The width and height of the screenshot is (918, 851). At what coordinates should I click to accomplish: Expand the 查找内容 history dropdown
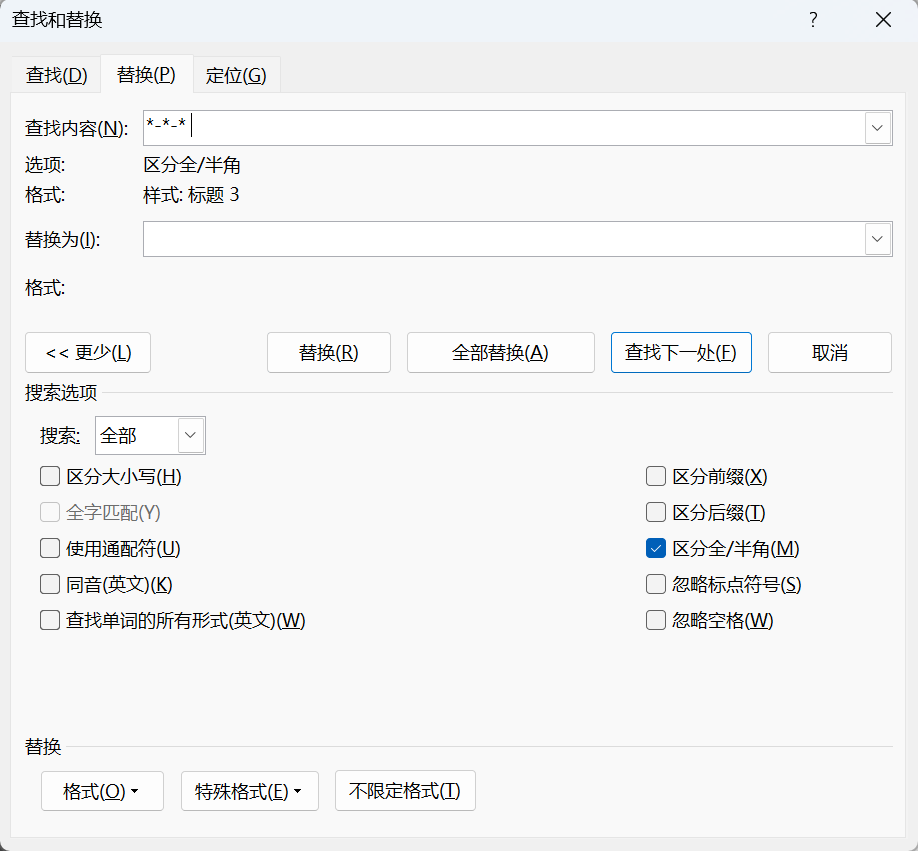pyautogui.click(x=877, y=128)
